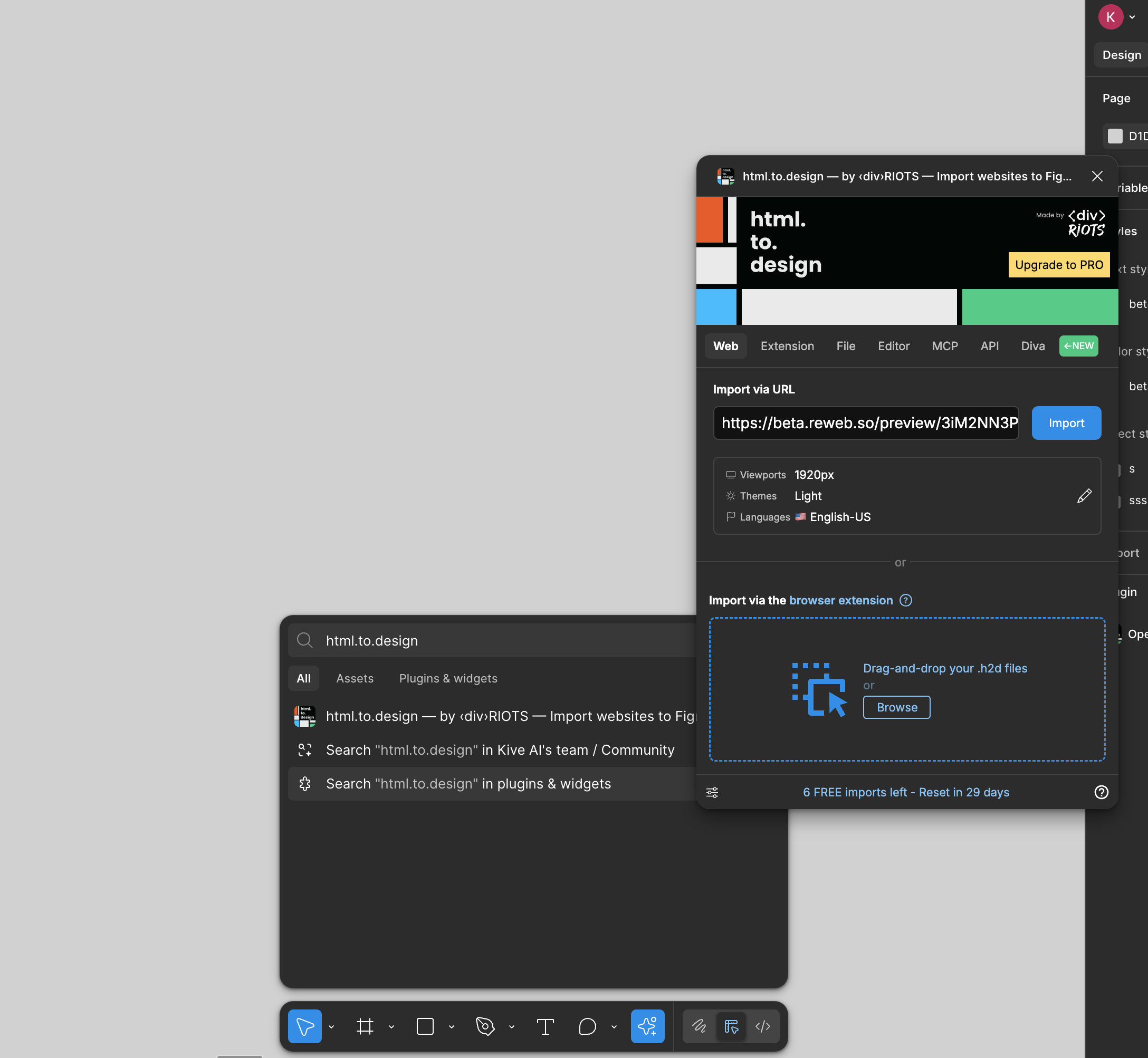Expand the shape tools dropdown arrow
The image size is (1148, 1058).
[x=451, y=1026]
